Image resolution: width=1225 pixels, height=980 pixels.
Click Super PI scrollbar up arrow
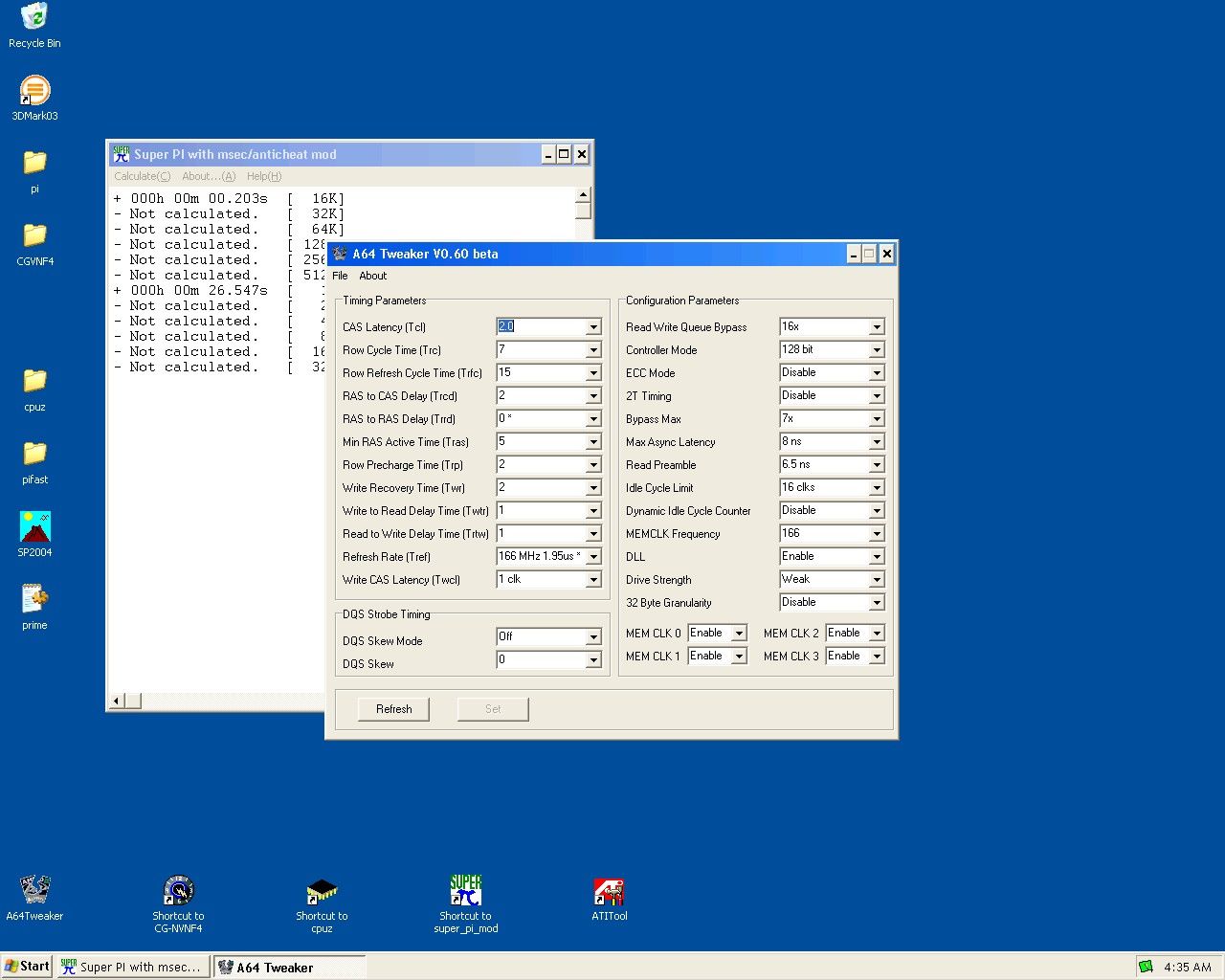583,195
